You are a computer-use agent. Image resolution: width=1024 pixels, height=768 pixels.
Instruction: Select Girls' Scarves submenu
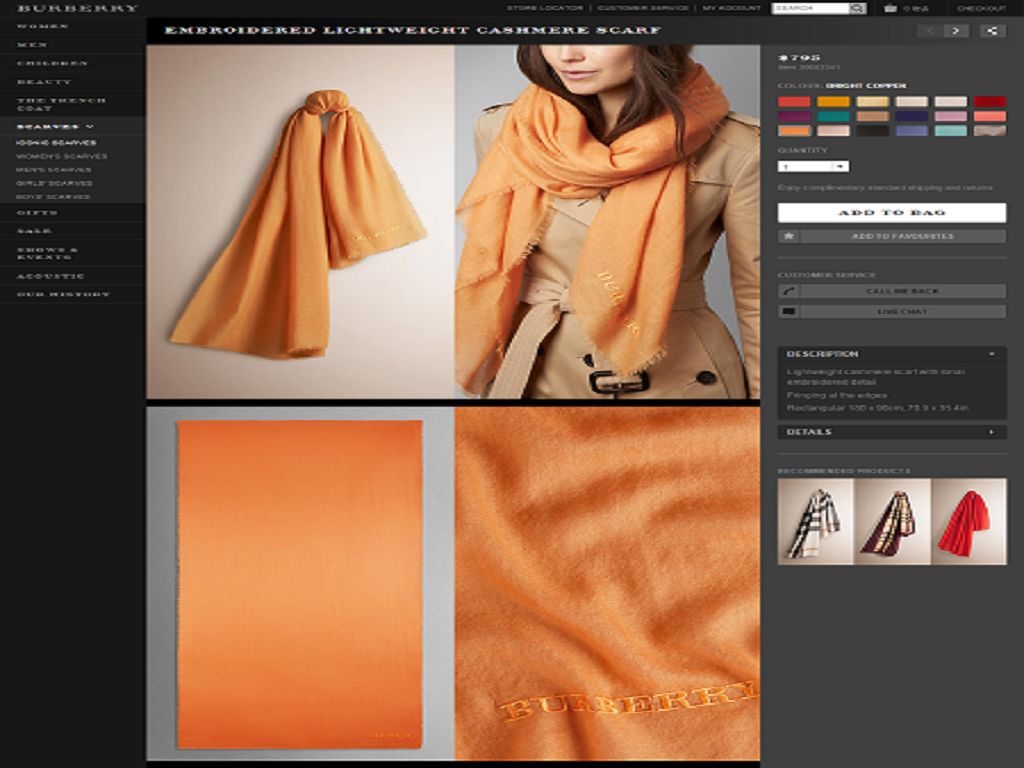(x=54, y=184)
